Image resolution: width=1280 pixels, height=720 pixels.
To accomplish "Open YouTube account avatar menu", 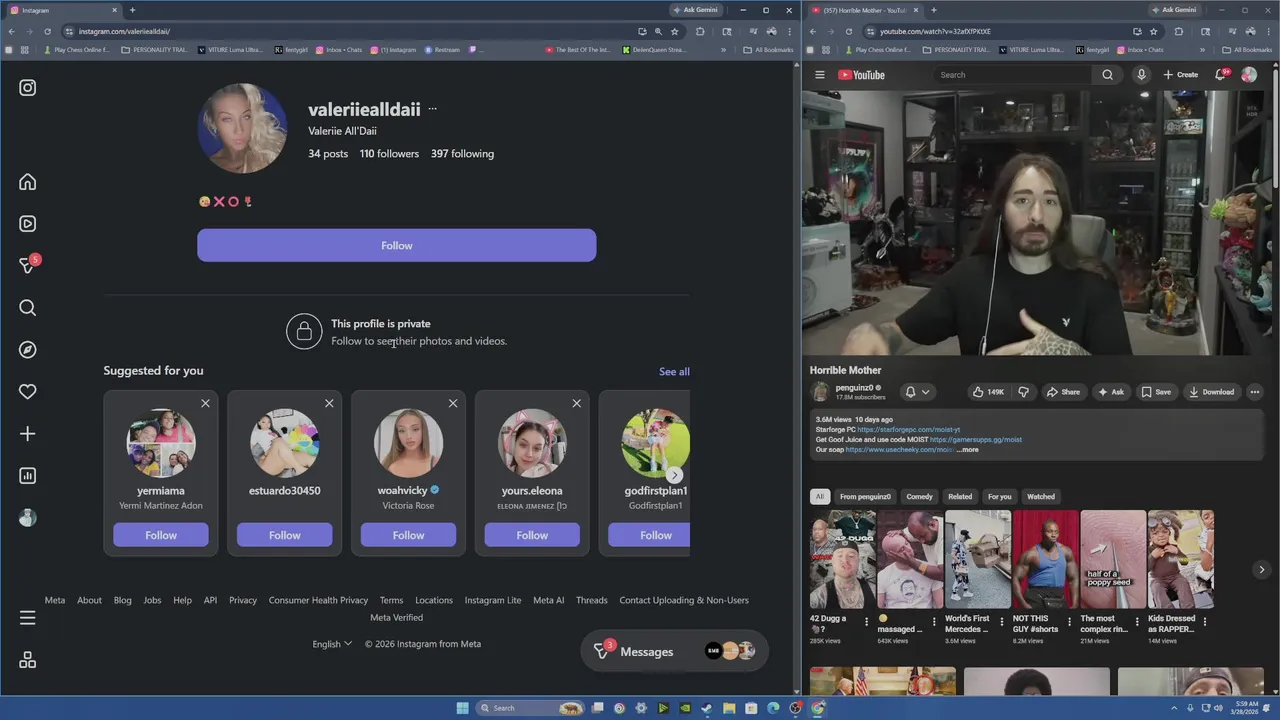I will (x=1249, y=75).
